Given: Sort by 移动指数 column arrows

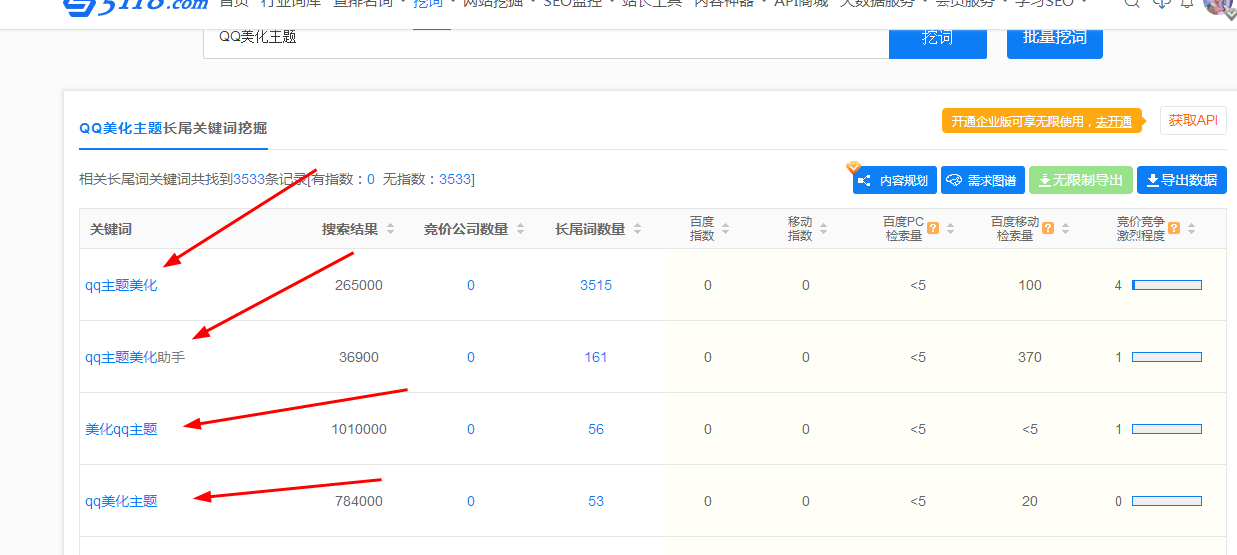Looking at the screenshot, I should tap(823, 229).
